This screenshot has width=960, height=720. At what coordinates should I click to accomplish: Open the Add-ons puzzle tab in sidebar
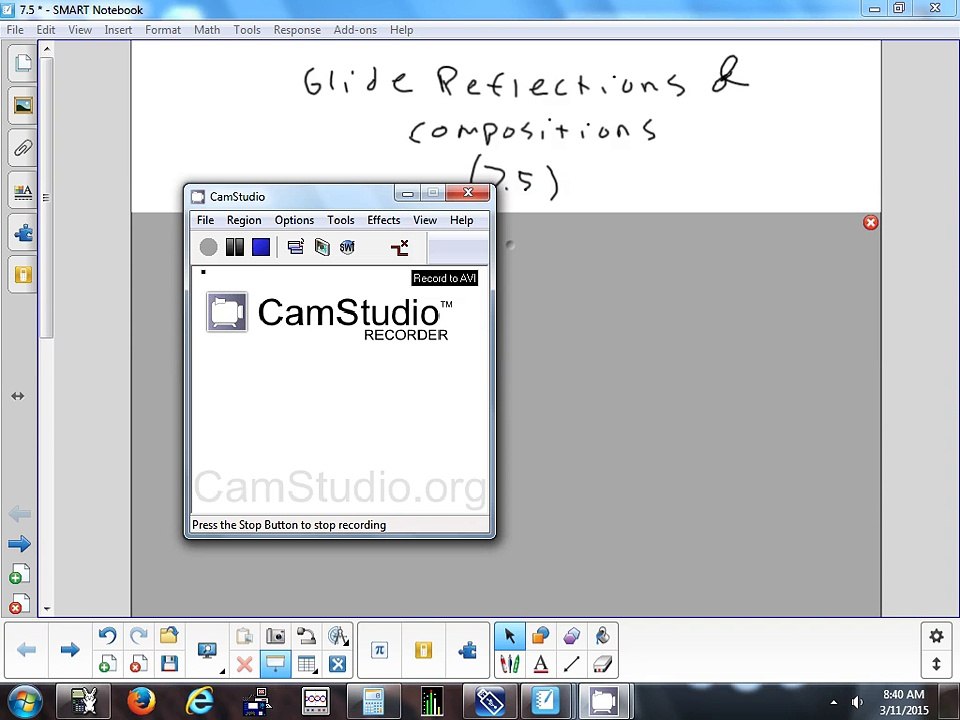coord(23,233)
